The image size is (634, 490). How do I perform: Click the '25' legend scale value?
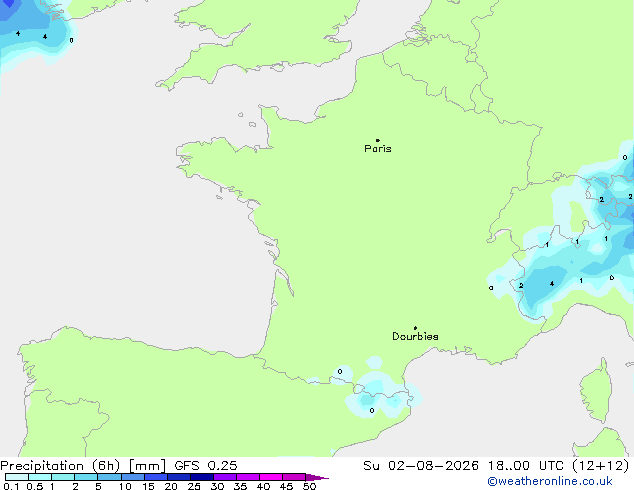(194, 486)
